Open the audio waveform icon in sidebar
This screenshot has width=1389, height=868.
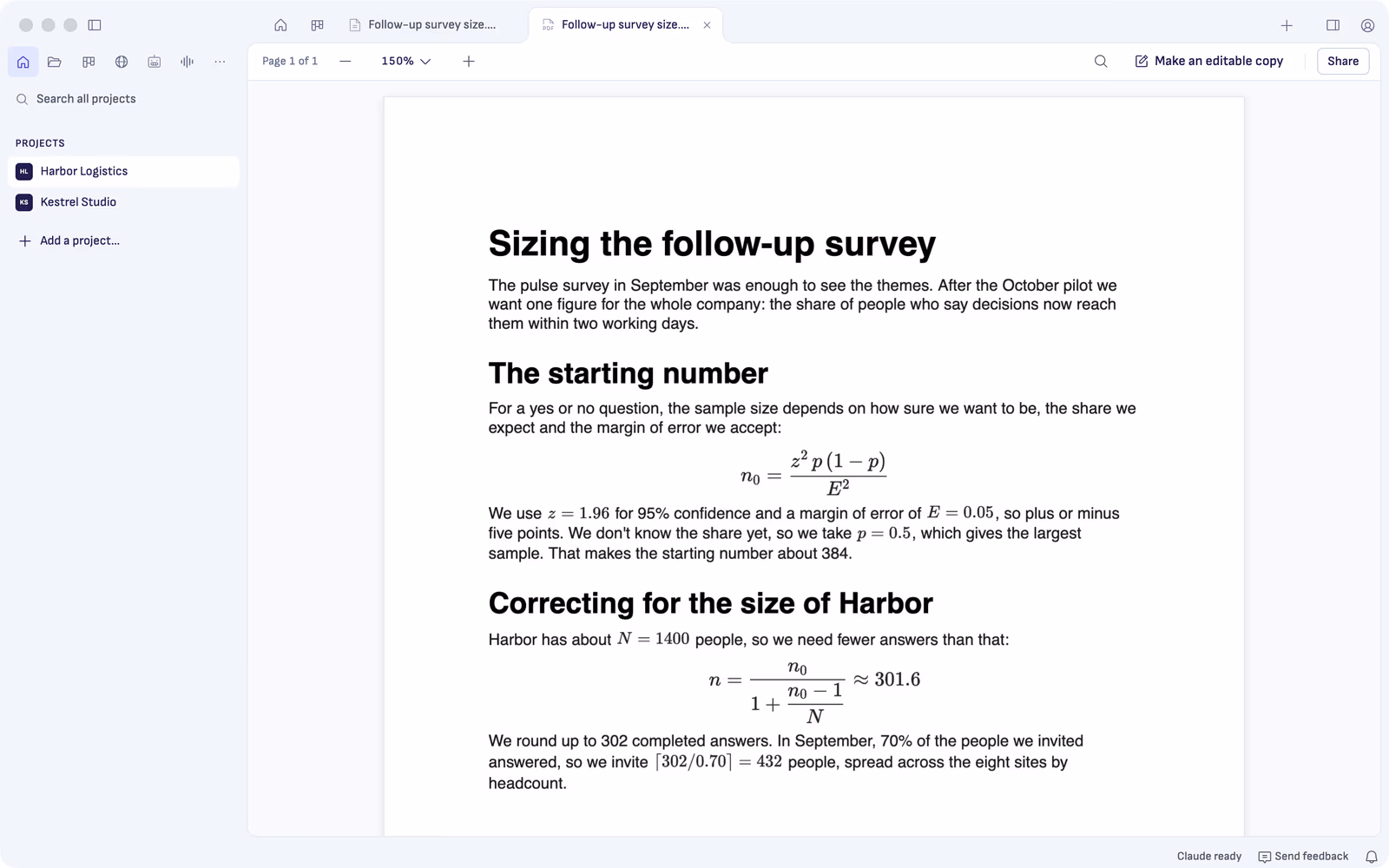pos(187,62)
